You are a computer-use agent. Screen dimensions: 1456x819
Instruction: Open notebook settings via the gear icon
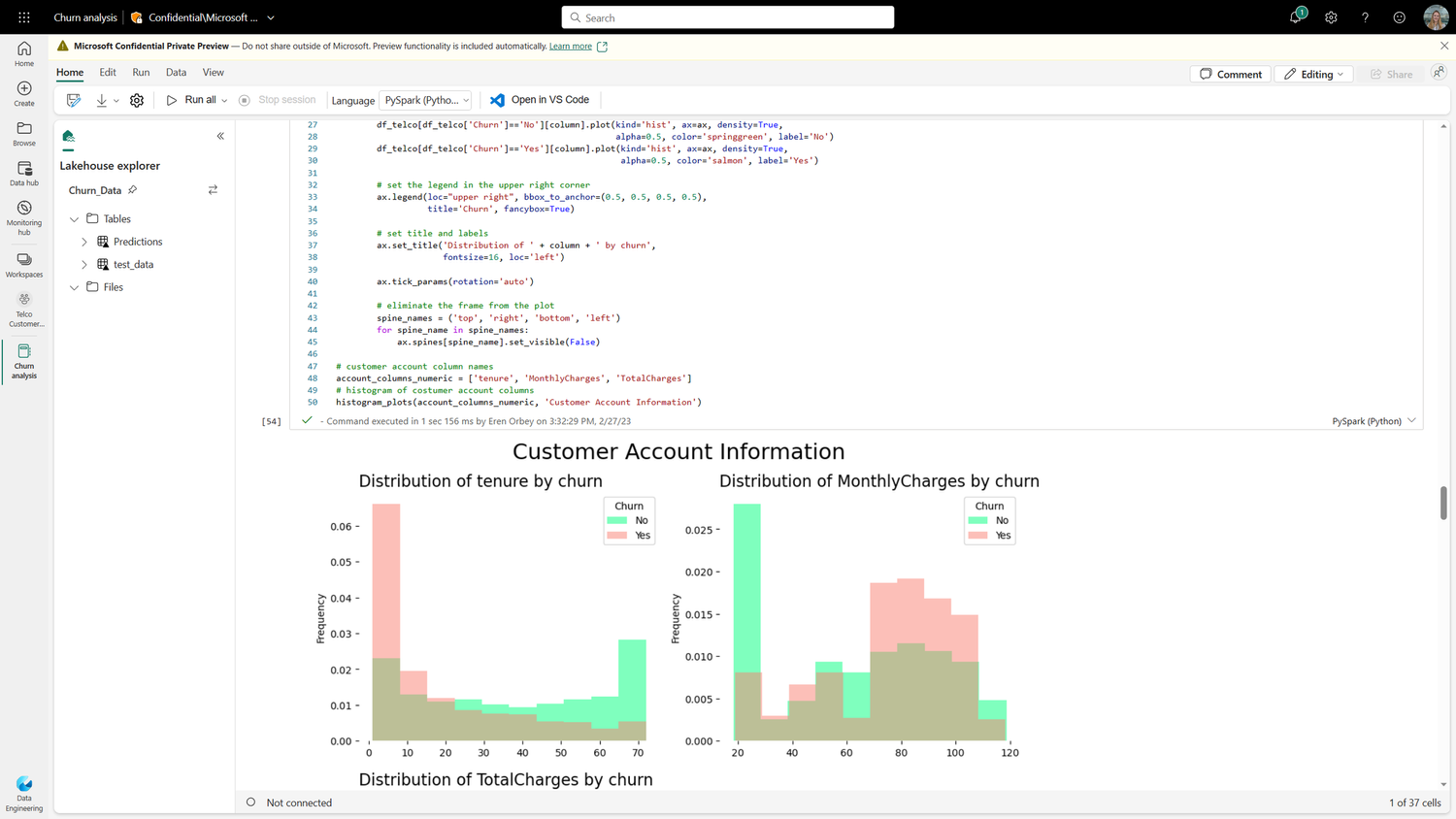136,100
